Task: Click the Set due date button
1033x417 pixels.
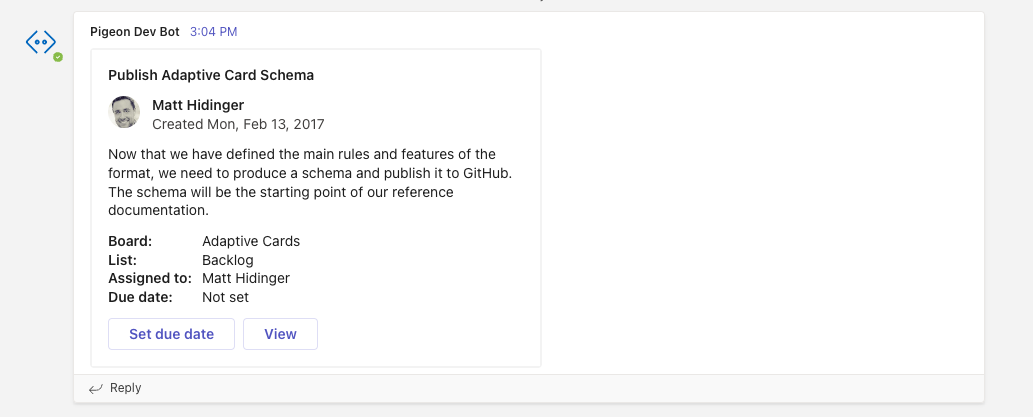Action: click(171, 334)
